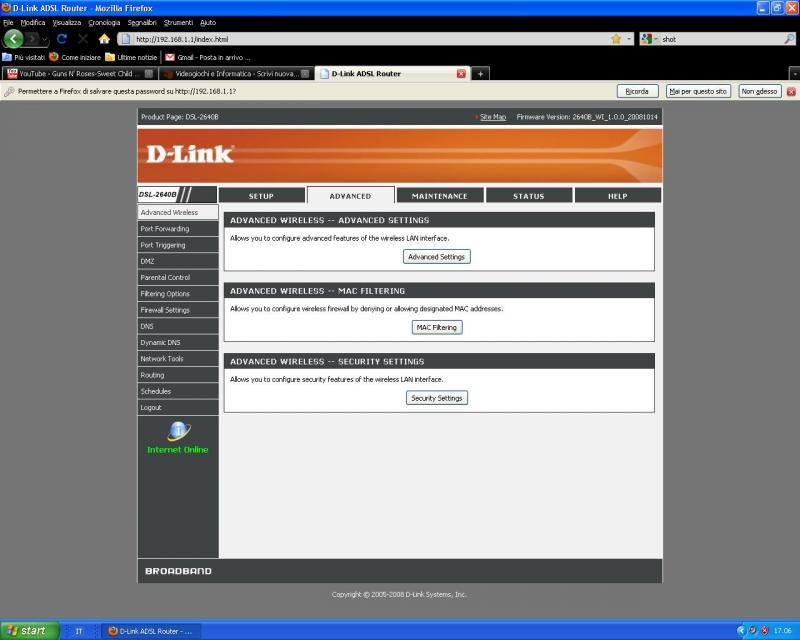The height and width of the screenshot is (640, 800).
Task: Dismiss the save password notification bar
Action: [x=791, y=91]
